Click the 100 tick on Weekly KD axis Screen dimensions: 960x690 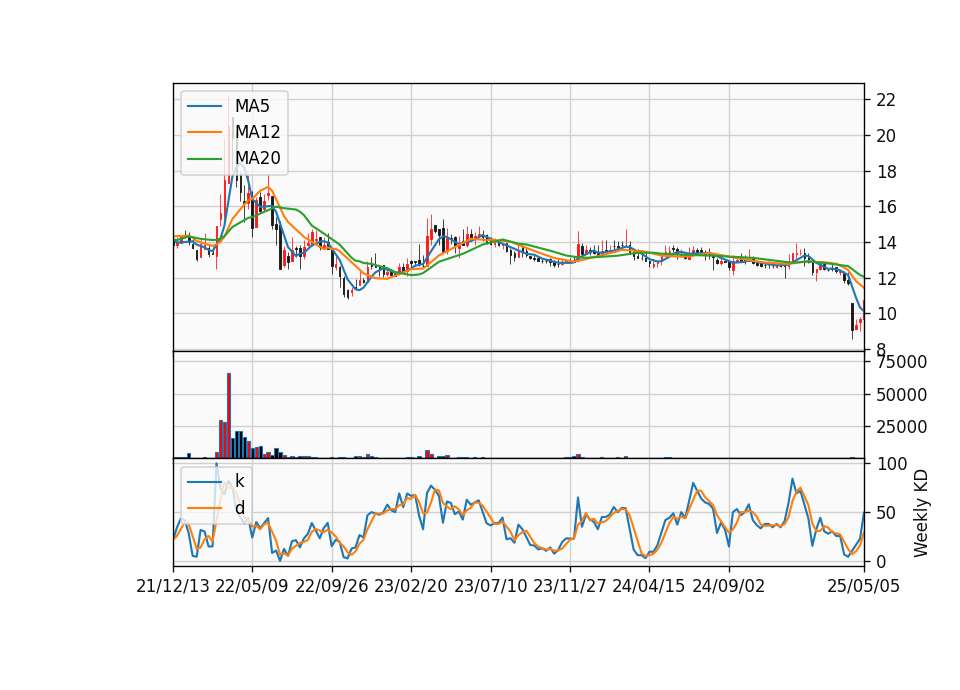point(892,464)
